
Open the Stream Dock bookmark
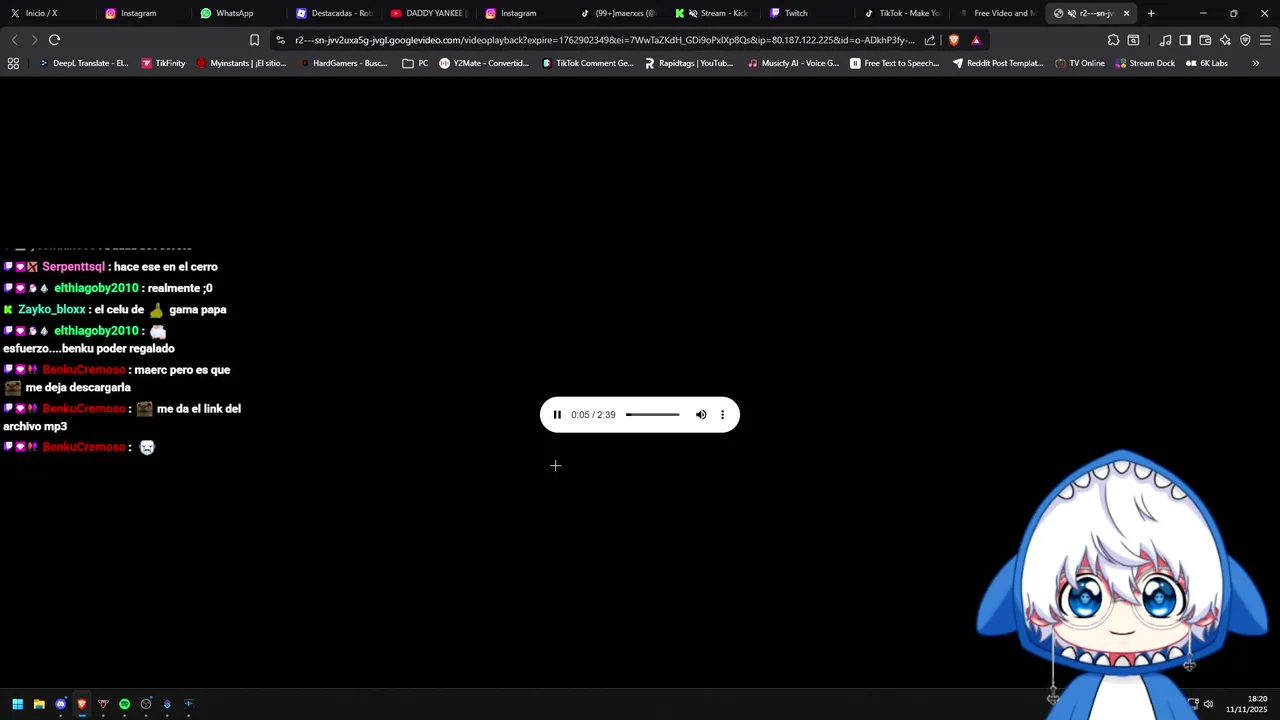coord(1145,63)
